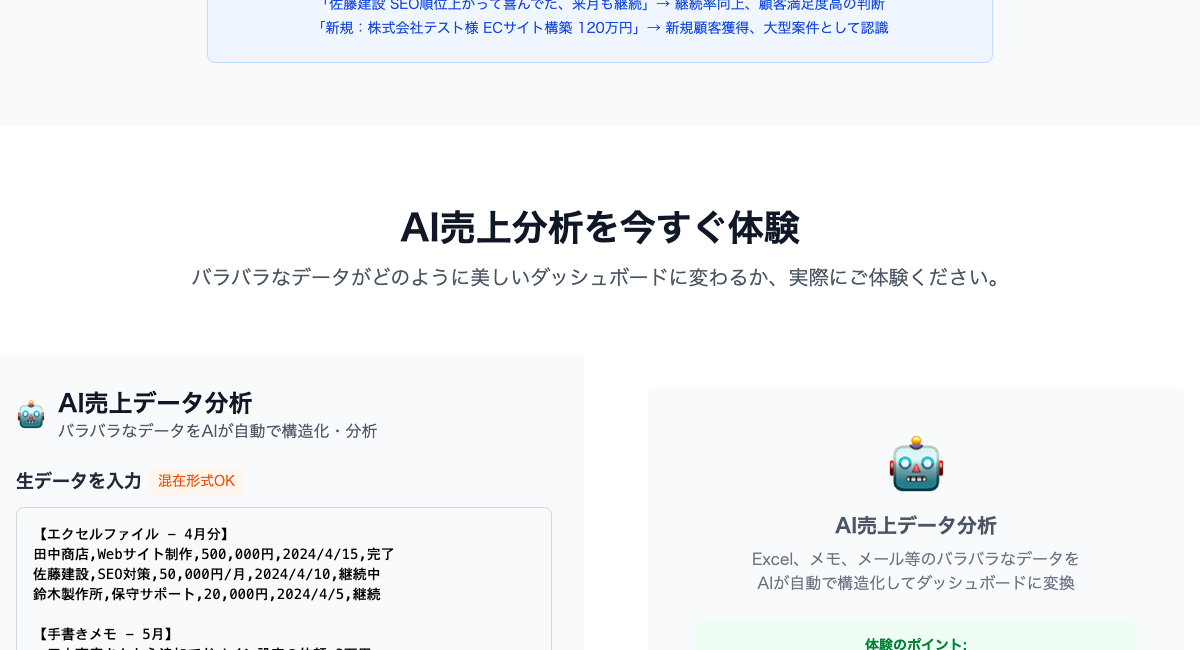1200x650 pixels.
Task: Select the large robot icon in the preview panel
Action: [x=915, y=463]
